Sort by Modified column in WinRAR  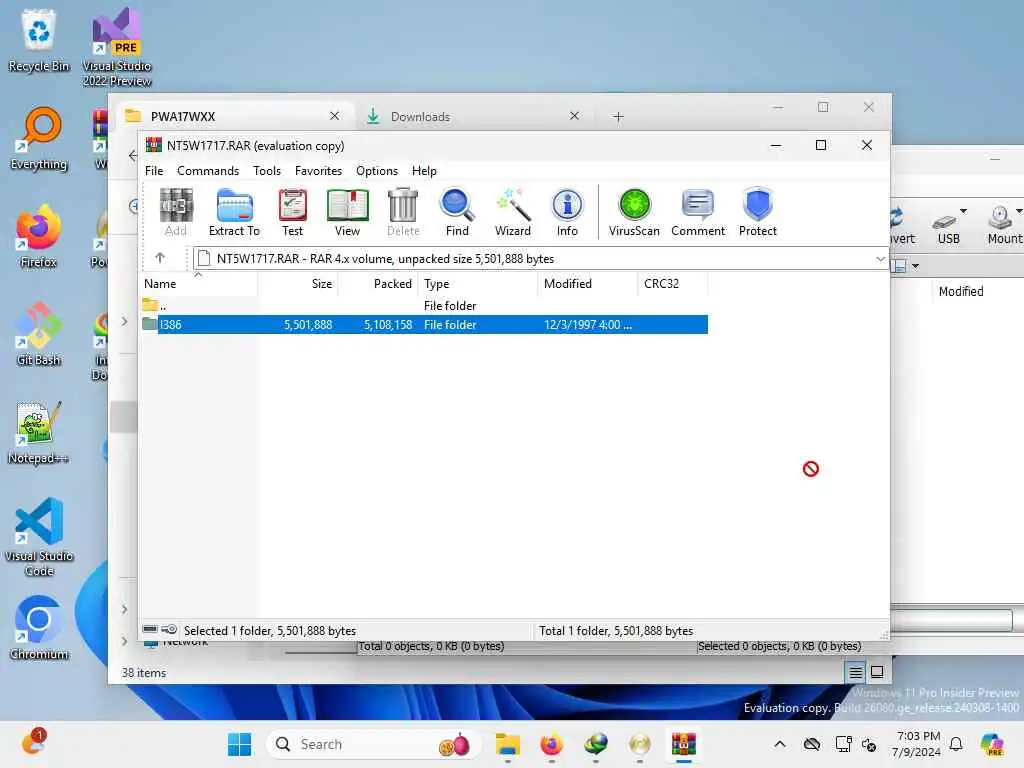587,283
